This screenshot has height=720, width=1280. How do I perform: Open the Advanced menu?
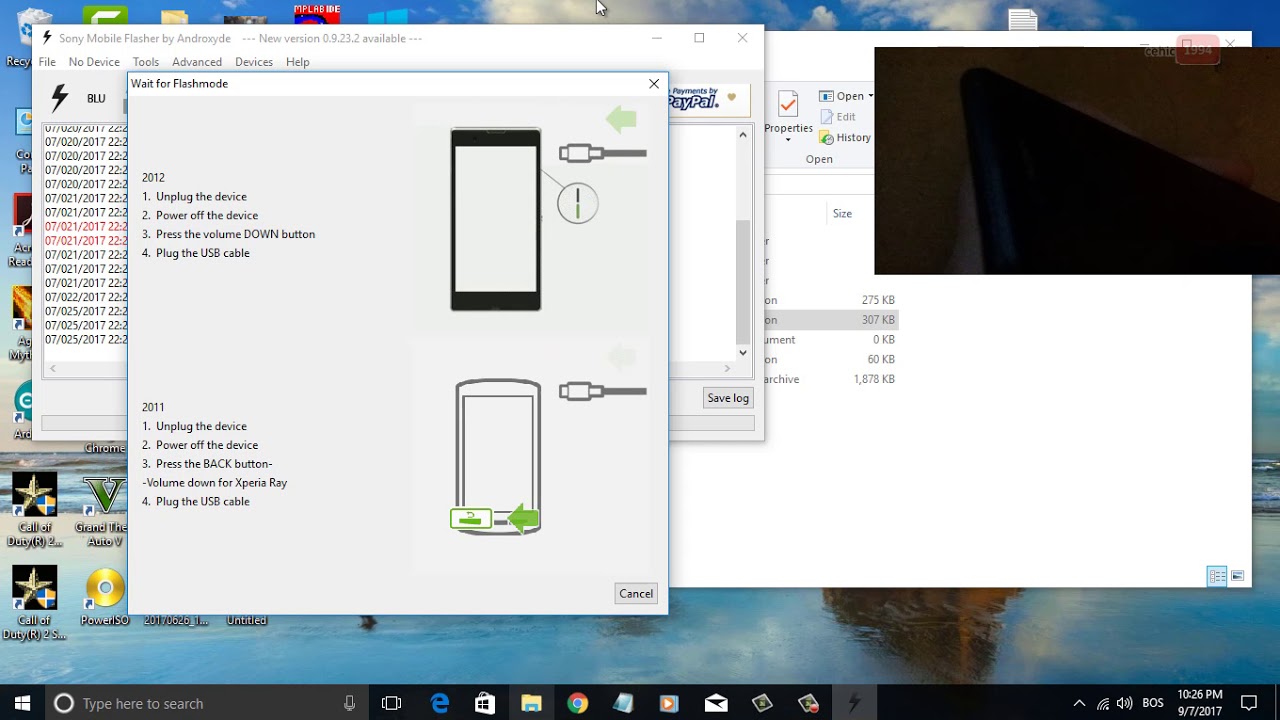point(197,62)
